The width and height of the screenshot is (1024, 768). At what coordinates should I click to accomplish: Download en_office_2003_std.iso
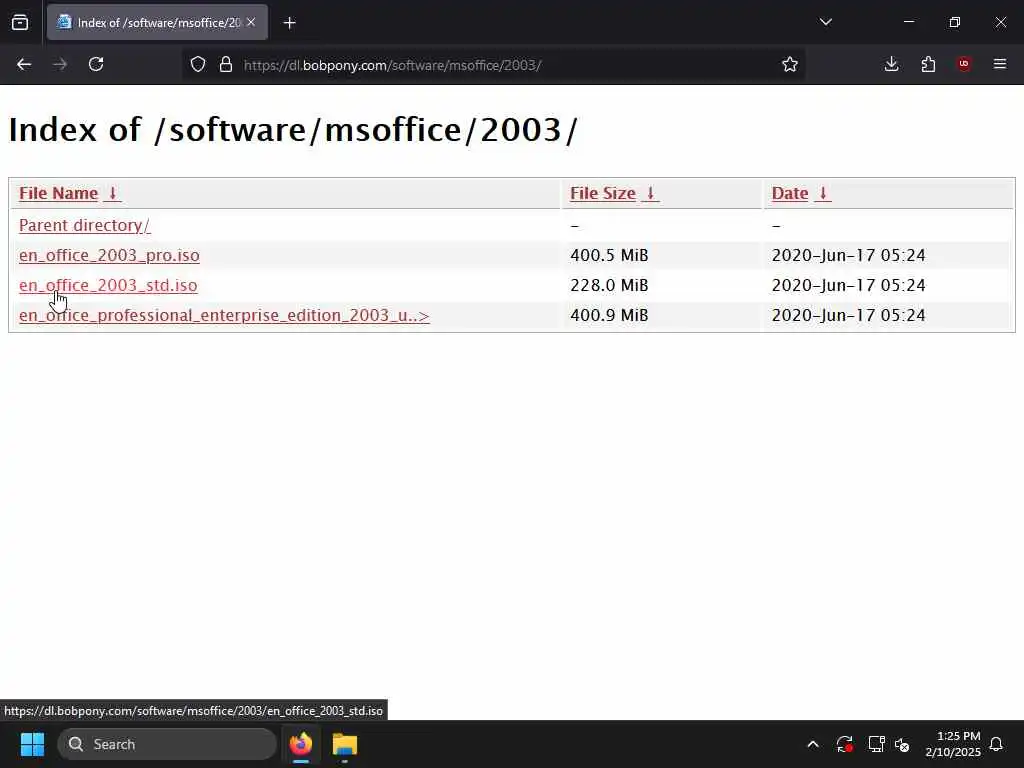[108, 285]
